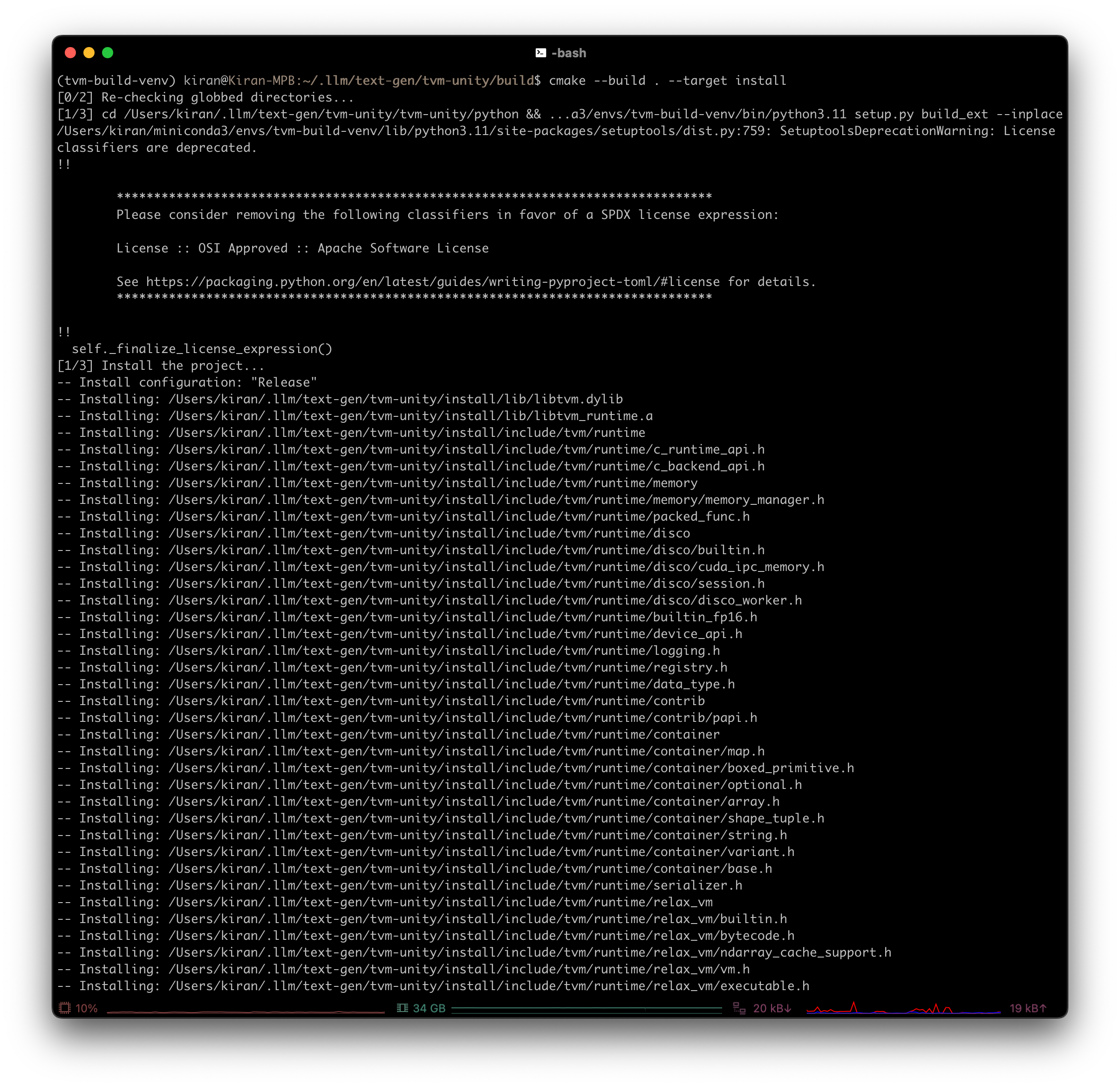Image resolution: width=1120 pixels, height=1087 pixels.
Task: Click the libtvm.dylib install line
Action: pos(340,399)
